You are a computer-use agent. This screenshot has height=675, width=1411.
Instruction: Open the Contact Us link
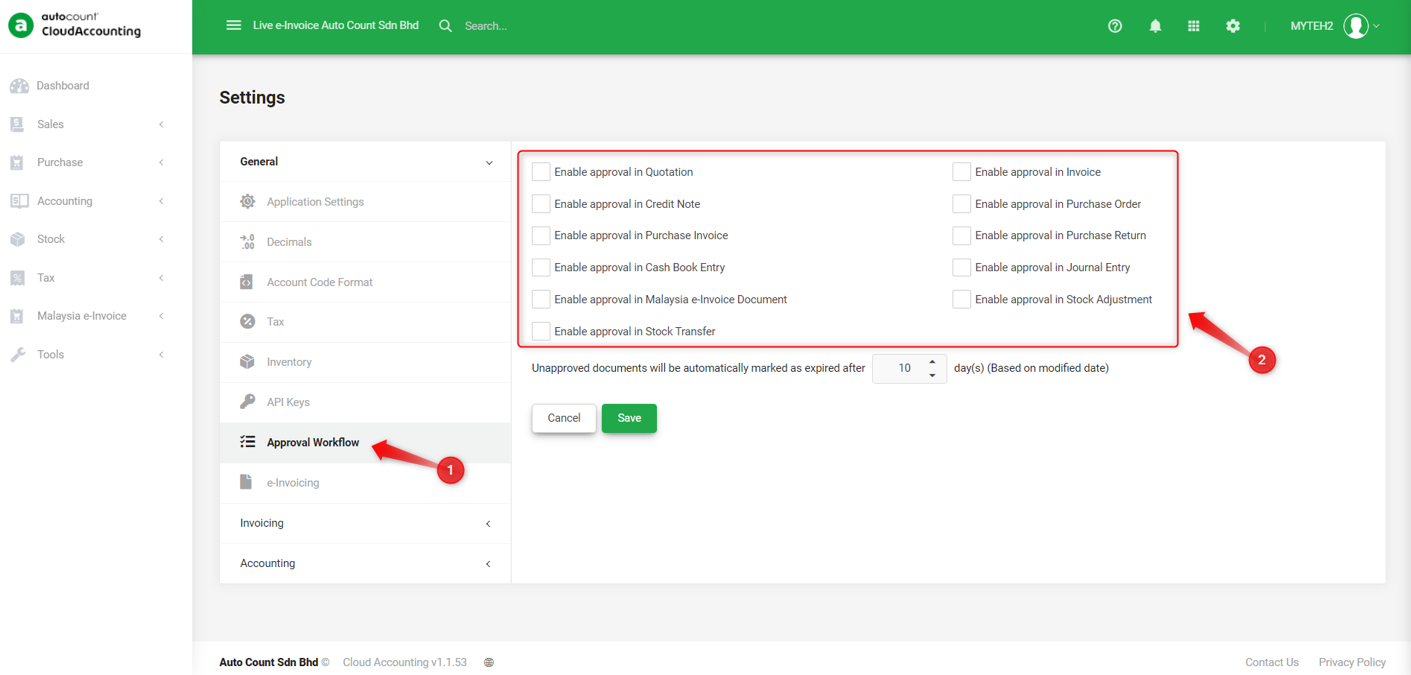click(x=1271, y=662)
